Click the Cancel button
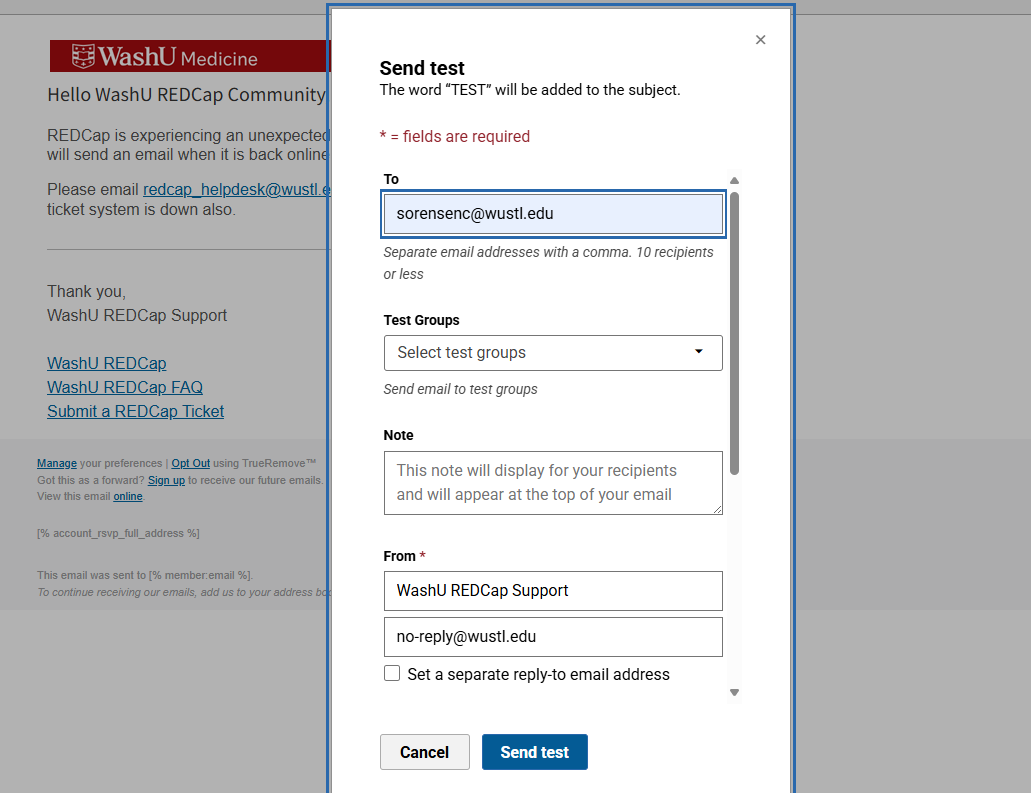The width and height of the screenshot is (1031, 793). coord(425,752)
